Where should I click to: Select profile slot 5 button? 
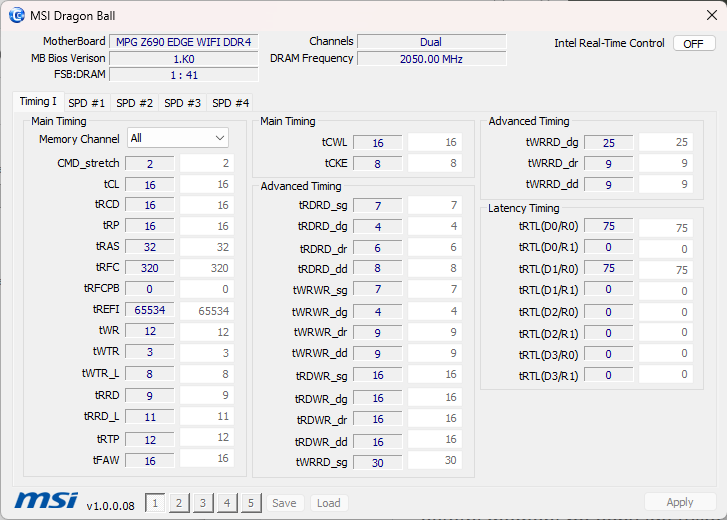(x=251, y=503)
